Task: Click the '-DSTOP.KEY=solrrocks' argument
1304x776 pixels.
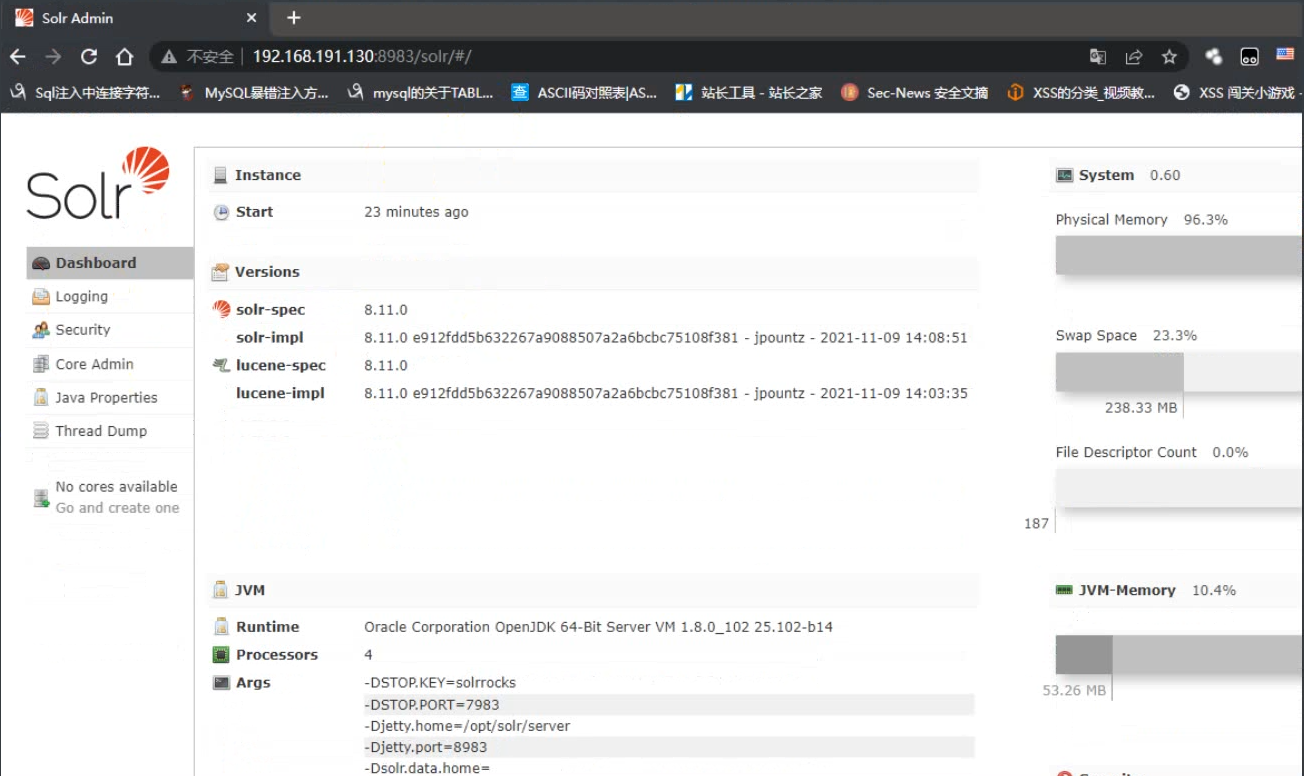Action: tap(440, 683)
